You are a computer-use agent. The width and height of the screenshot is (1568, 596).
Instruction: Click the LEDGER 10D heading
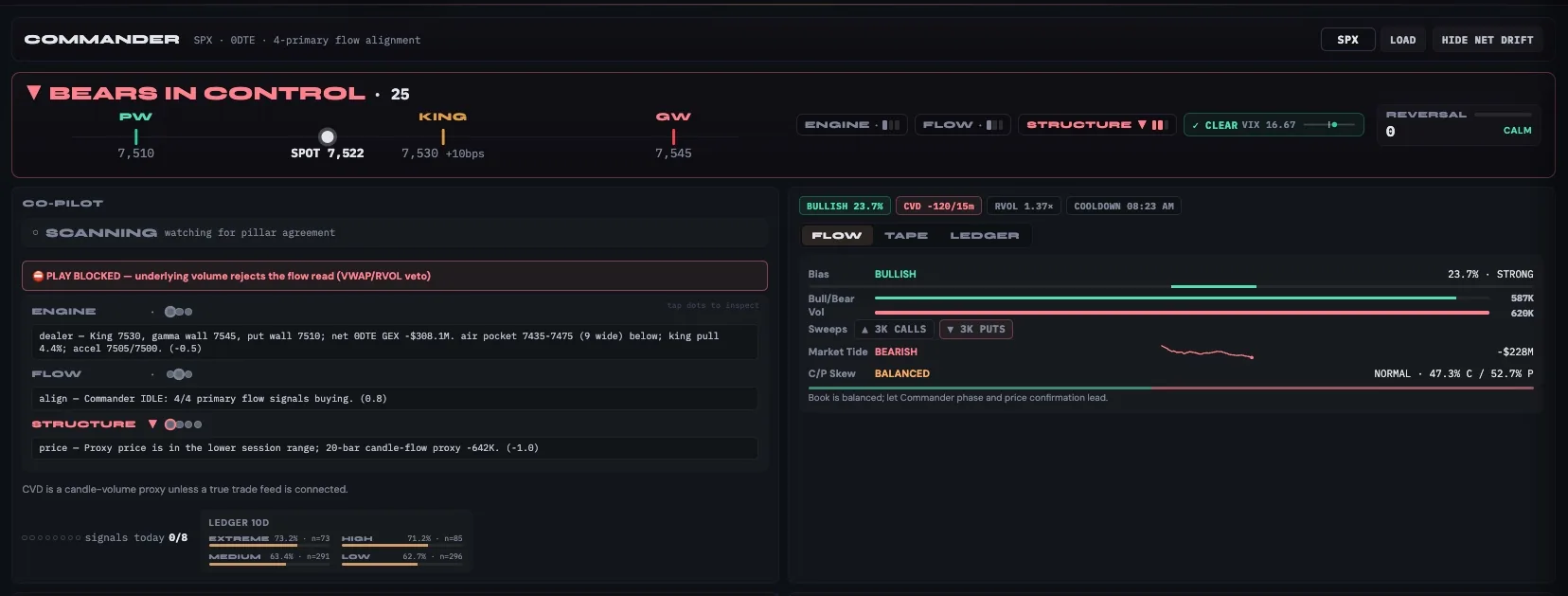(x=239, y=523)
